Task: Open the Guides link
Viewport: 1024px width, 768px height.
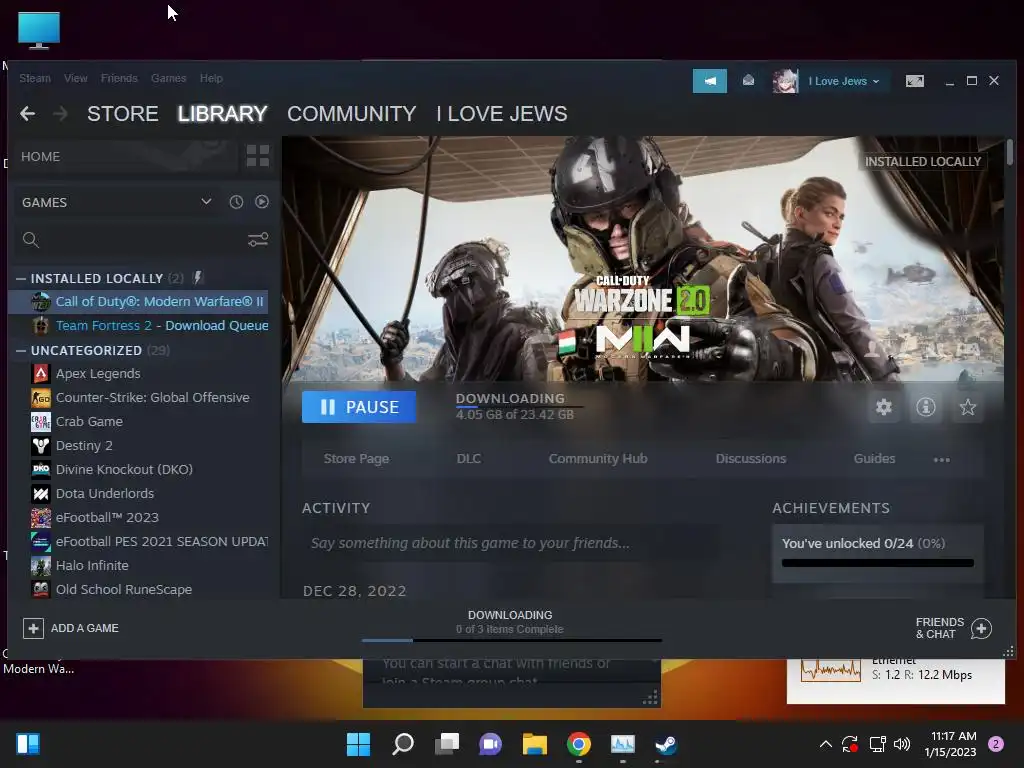Action: point(874,458)
